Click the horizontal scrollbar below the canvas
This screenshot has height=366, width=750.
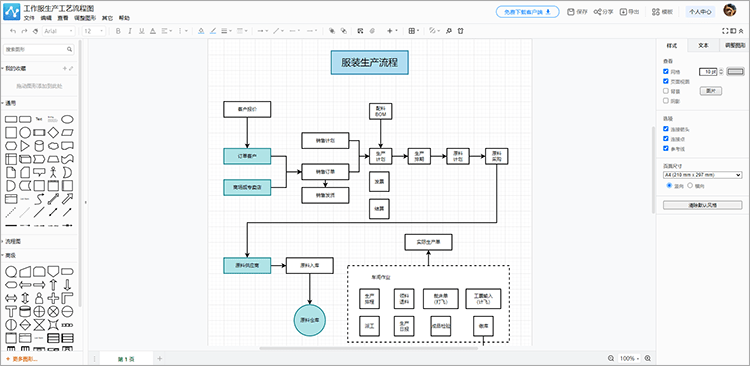[x=368, y=348]
